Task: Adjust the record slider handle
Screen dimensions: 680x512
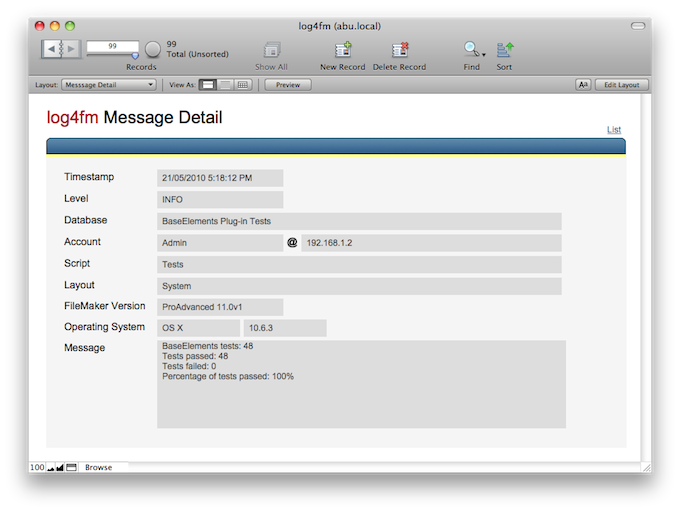Action: (135, 55)
